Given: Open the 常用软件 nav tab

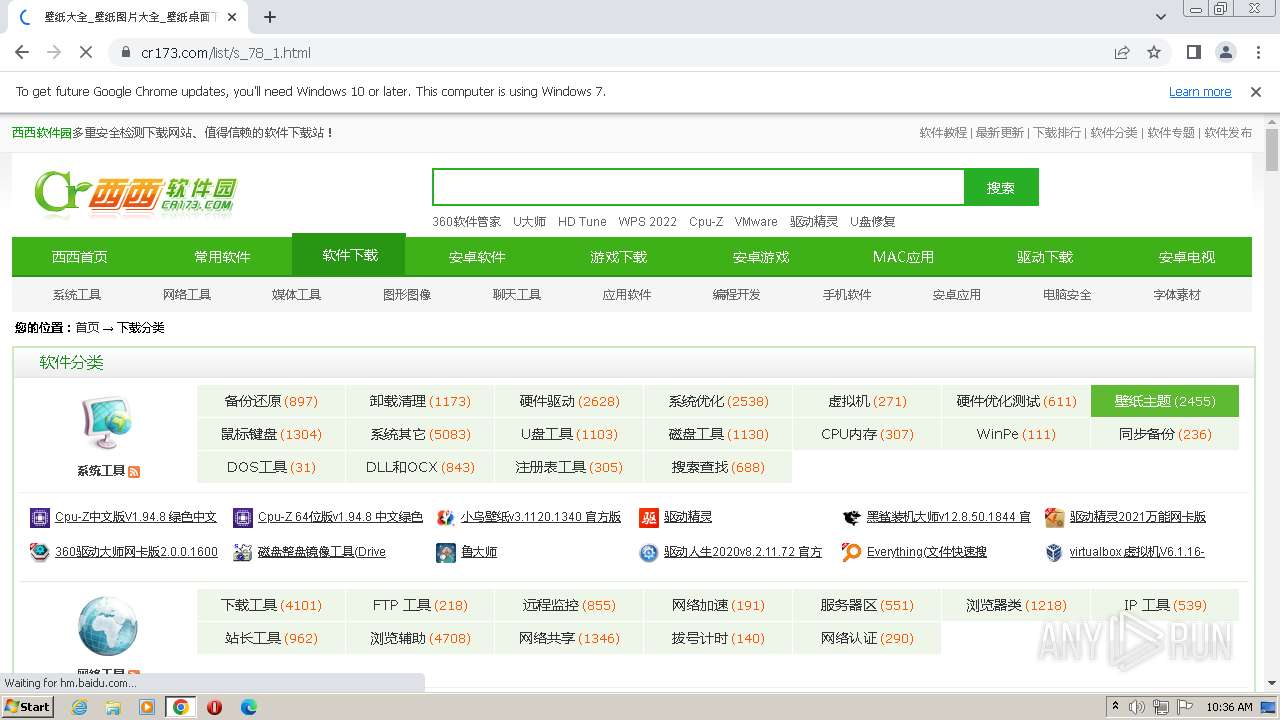Looking at the screenshot, I should pos(222,257).
